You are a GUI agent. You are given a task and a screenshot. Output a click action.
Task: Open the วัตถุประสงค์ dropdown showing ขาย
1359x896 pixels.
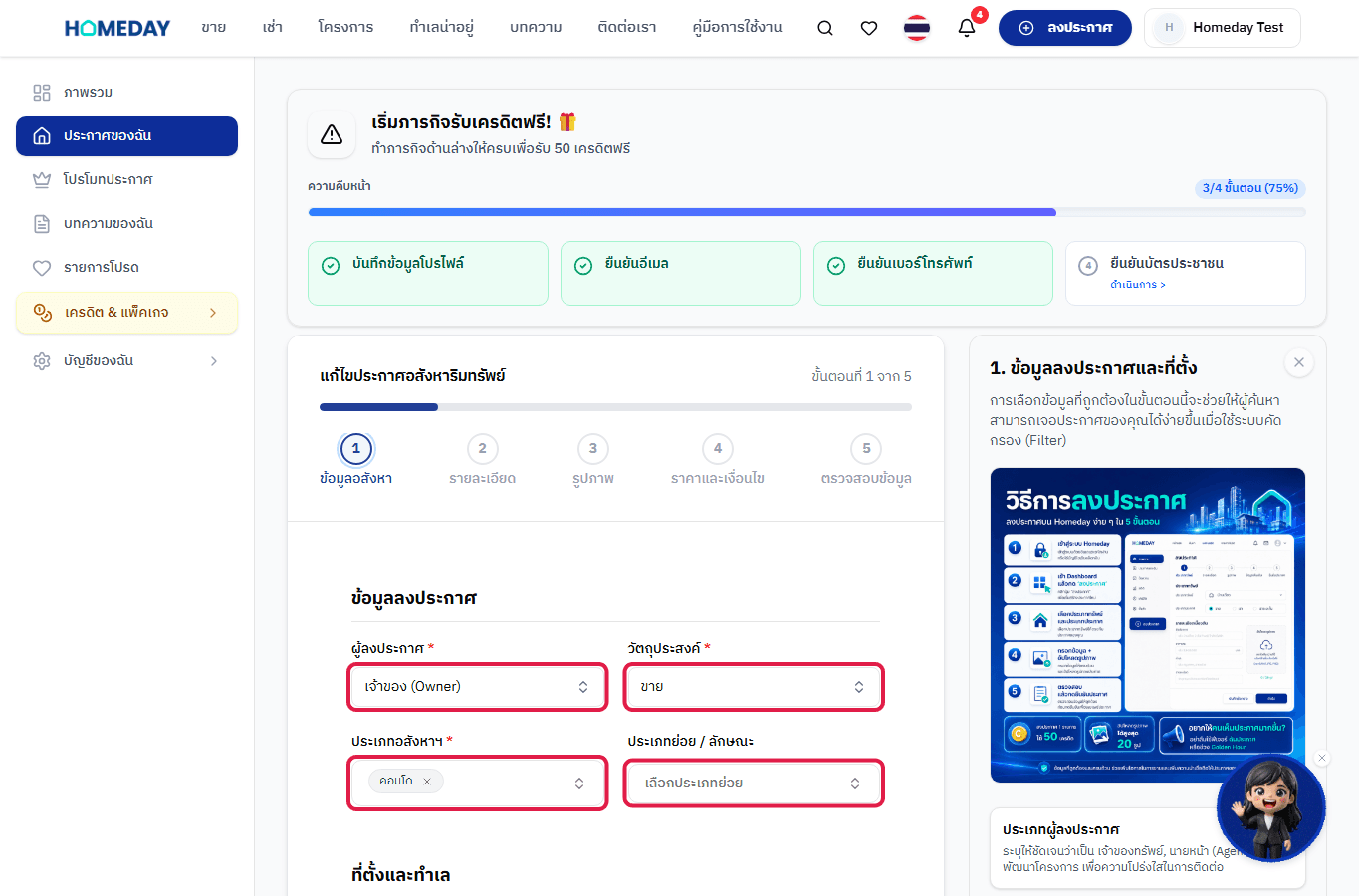[x=754, y=687]
